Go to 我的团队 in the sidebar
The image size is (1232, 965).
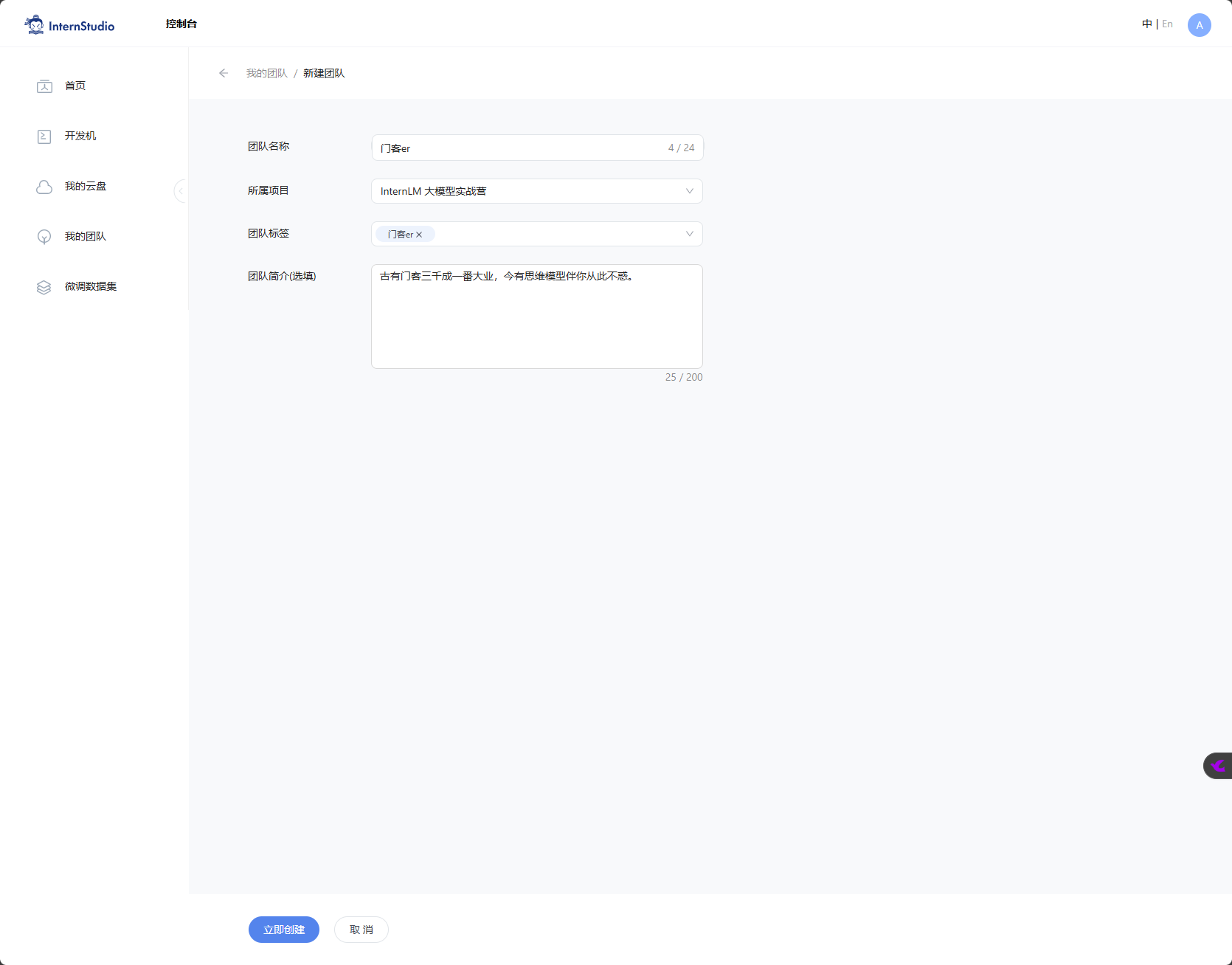pos(86,237)
